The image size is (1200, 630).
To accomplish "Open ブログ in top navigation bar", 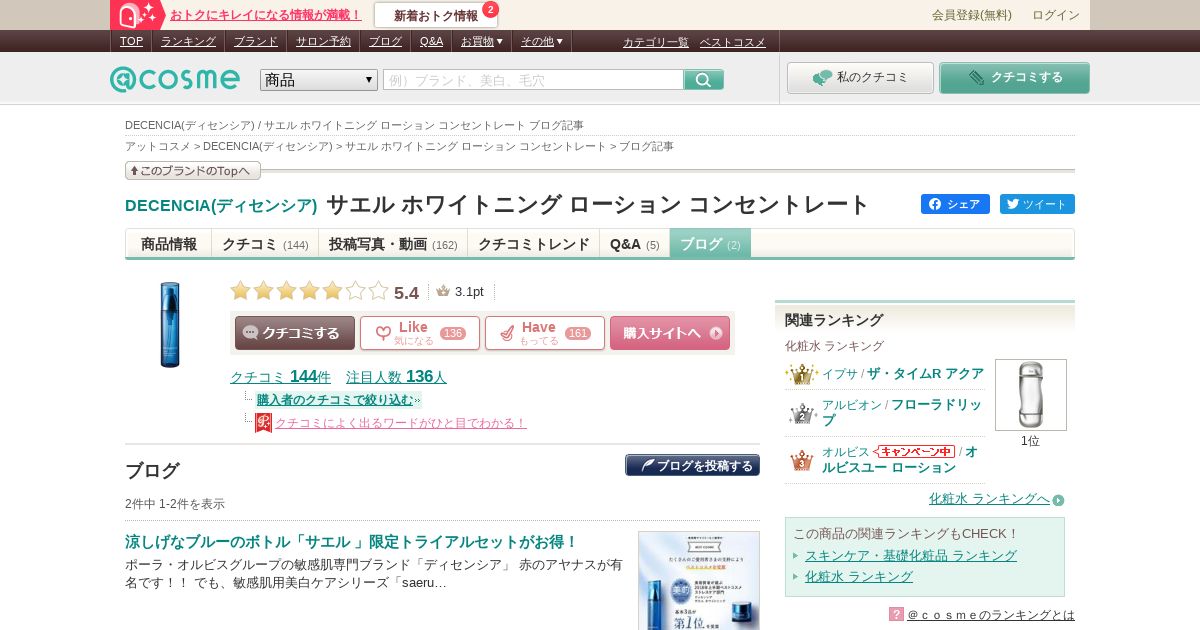I will (385, 41).
